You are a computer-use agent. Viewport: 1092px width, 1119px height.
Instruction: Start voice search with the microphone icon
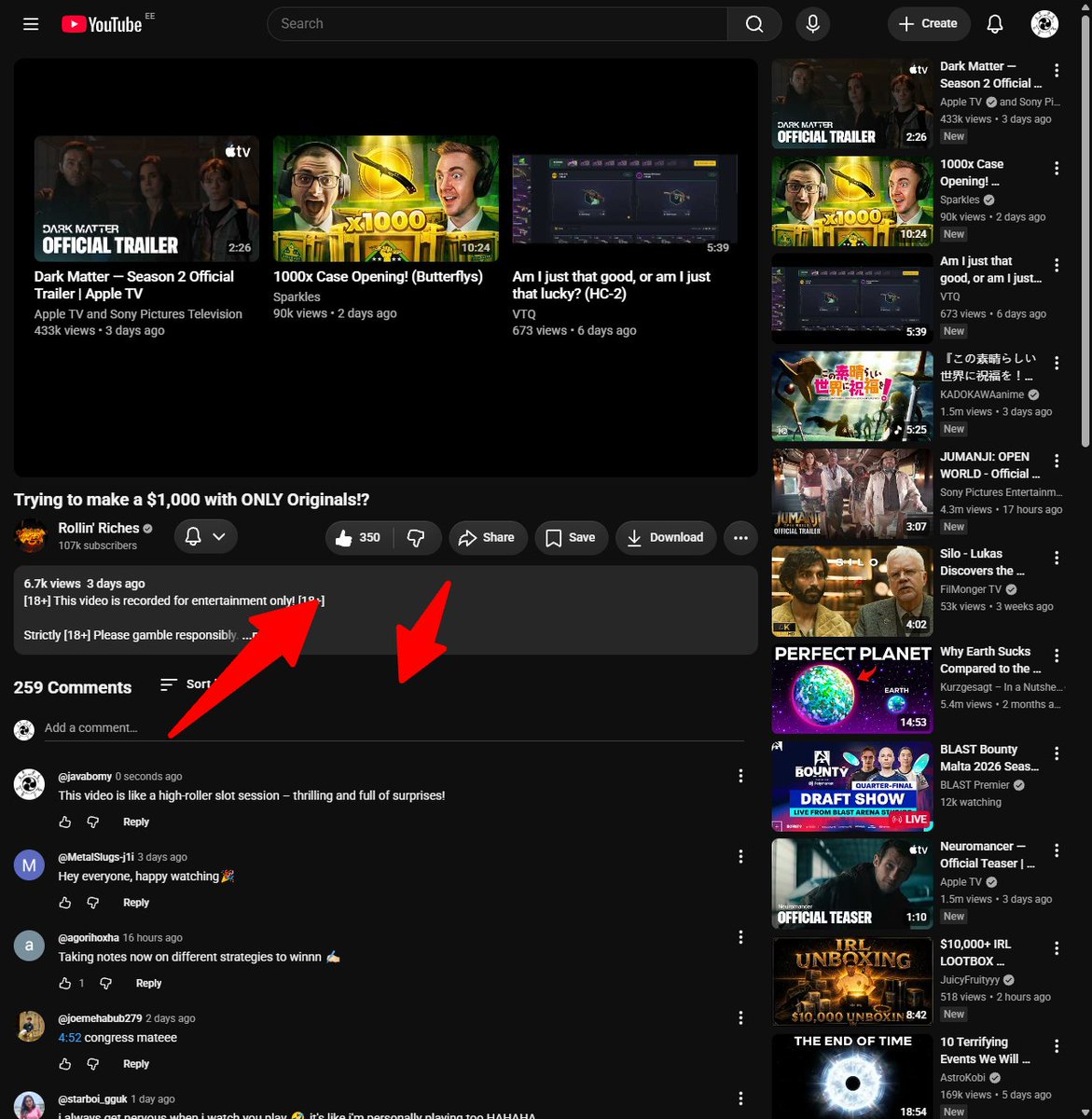pyautogui.click(x=812, y=24)
